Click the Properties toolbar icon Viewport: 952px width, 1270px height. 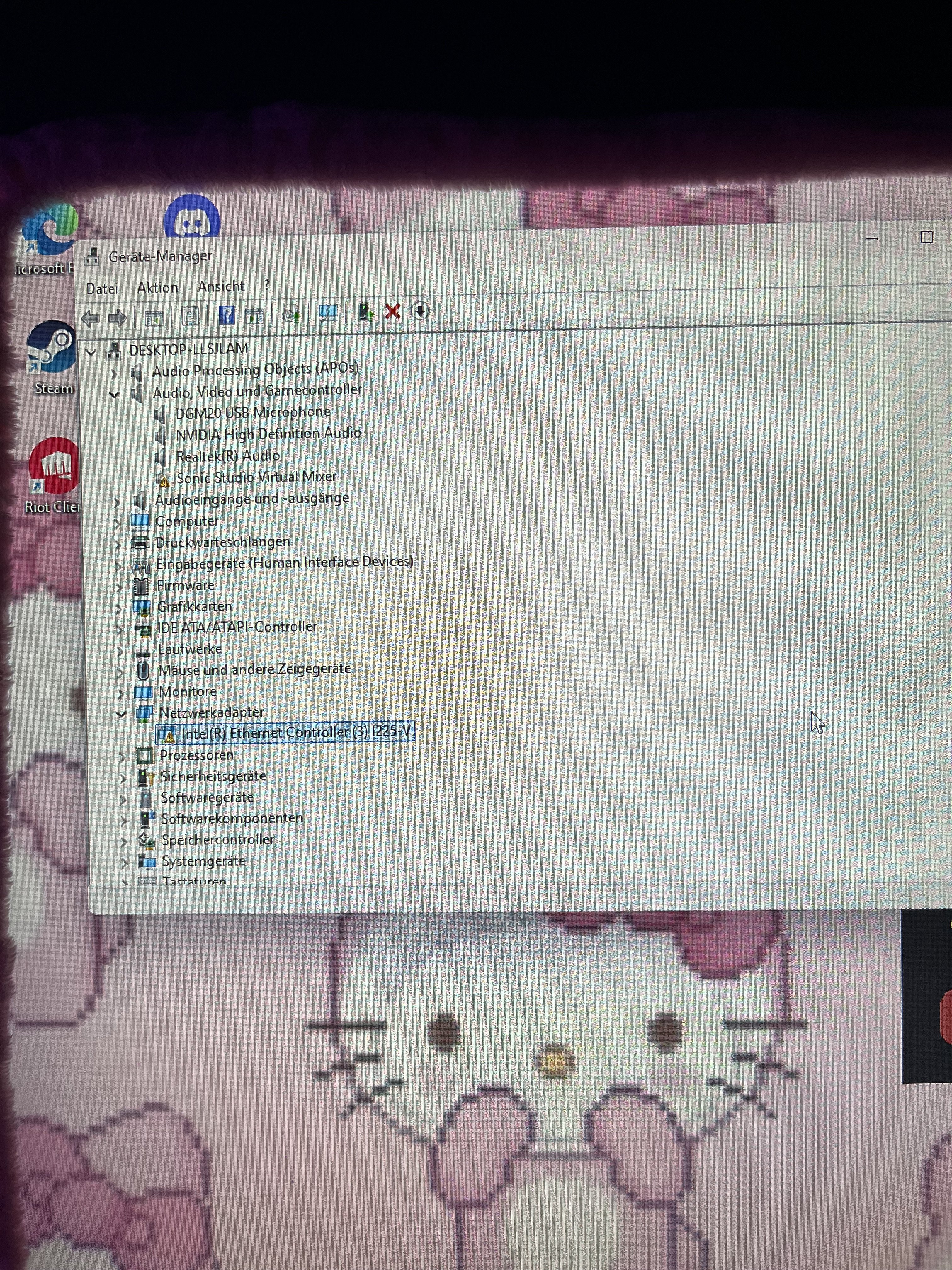[190, 316]
